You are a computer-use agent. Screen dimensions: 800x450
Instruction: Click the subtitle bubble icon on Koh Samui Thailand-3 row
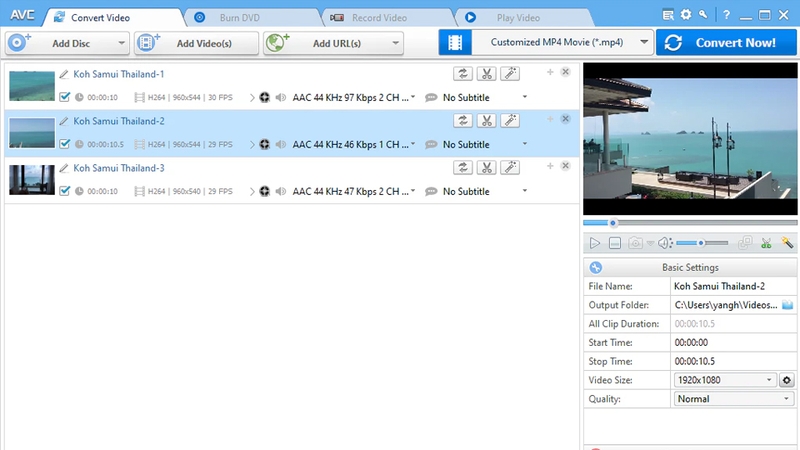tap(431, 191)
